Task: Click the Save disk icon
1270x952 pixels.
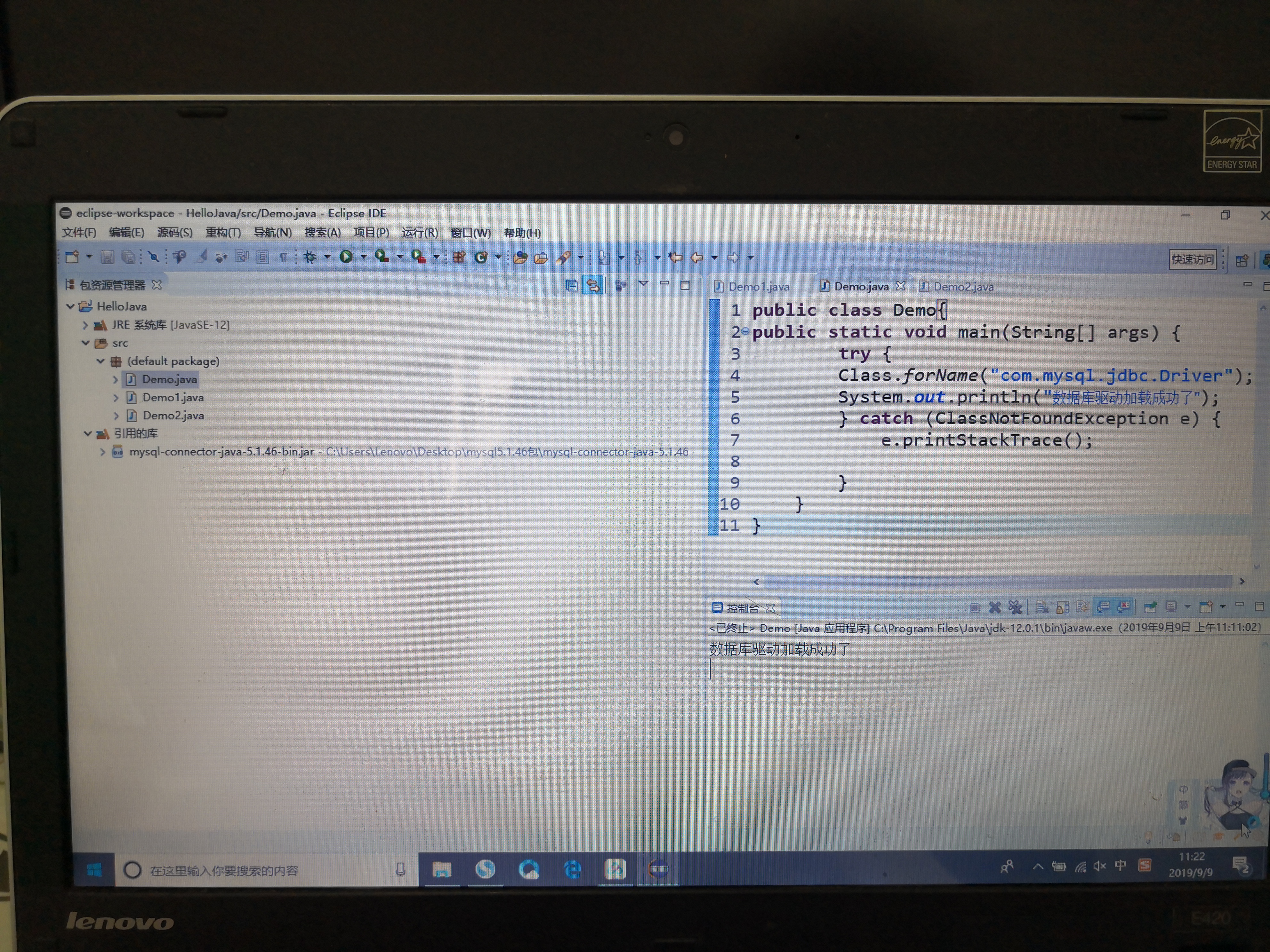Action: point(107,257)
